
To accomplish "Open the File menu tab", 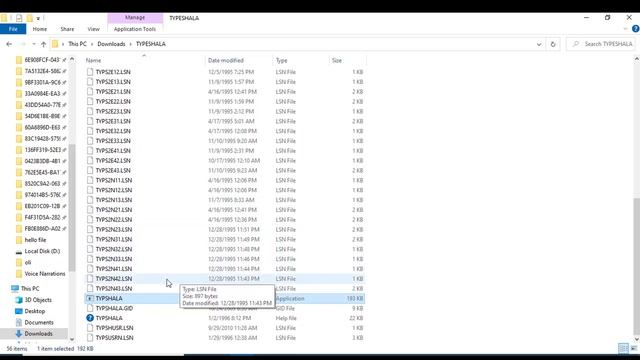I will 13,29.
